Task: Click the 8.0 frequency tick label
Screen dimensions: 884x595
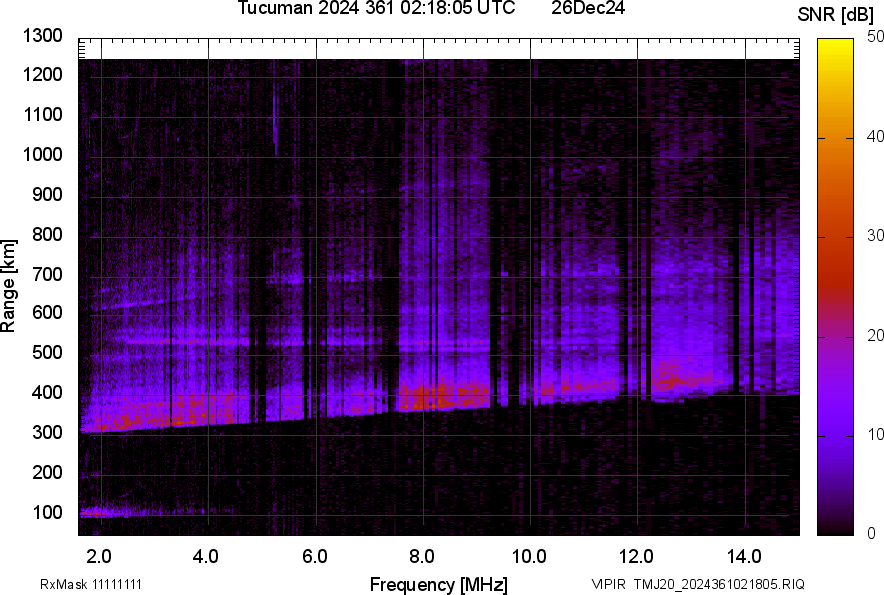Action: tap(422, 556)
